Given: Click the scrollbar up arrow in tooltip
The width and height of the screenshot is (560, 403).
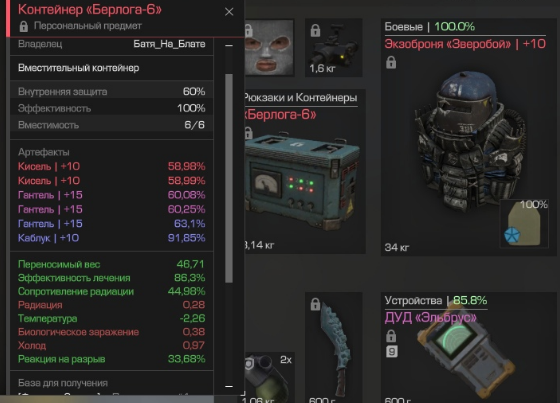Looking at the screenshot, I should click(229, 45).
